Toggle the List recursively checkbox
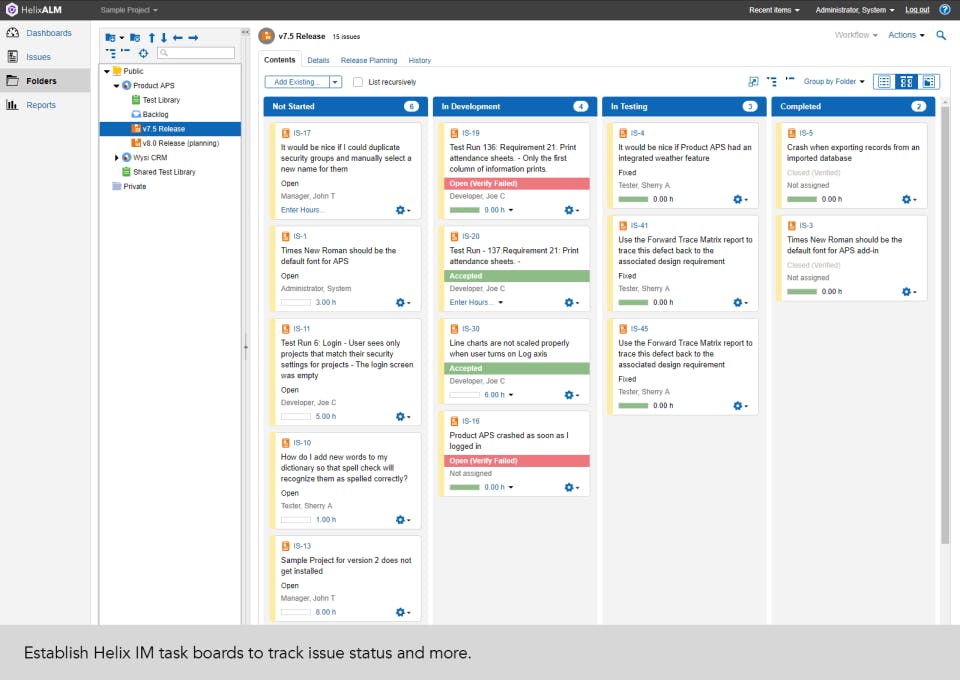This screenshot has width=960, height=680. click(358, 82)
